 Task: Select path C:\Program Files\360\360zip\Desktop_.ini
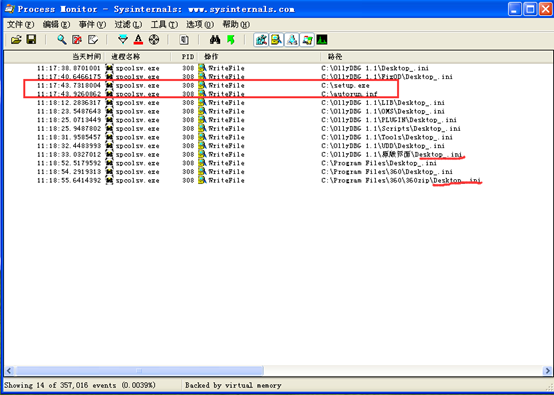401,181
